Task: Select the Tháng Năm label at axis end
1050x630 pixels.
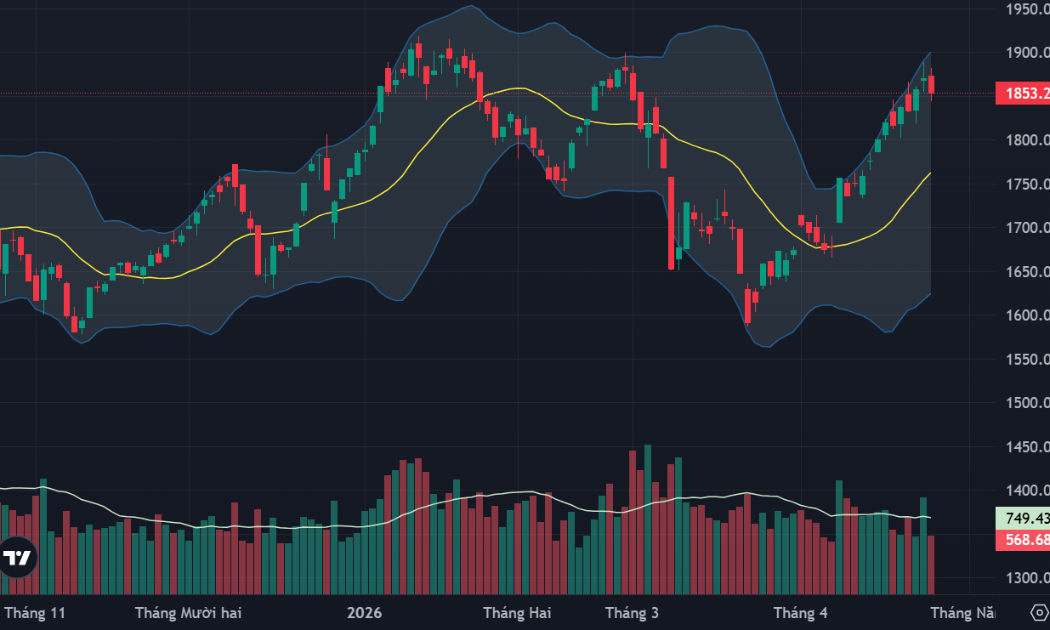Action: (964, 612)
